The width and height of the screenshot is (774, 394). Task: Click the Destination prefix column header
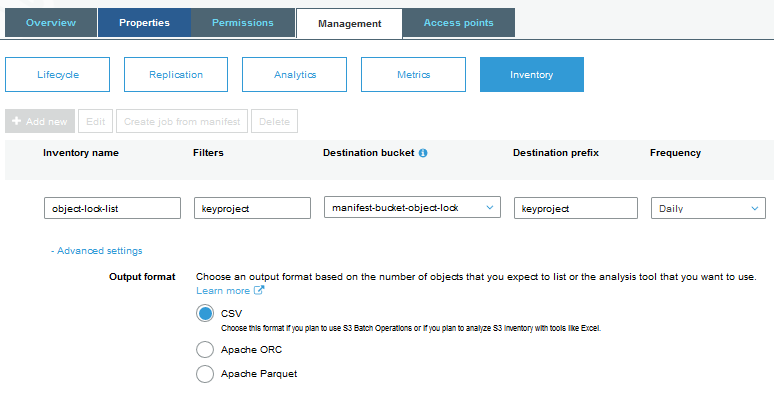[556, 153]
